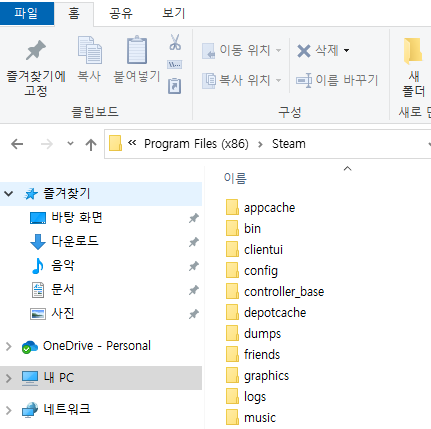
Task: Go forward with the right arrow
Action: click(x=47, y=144)
